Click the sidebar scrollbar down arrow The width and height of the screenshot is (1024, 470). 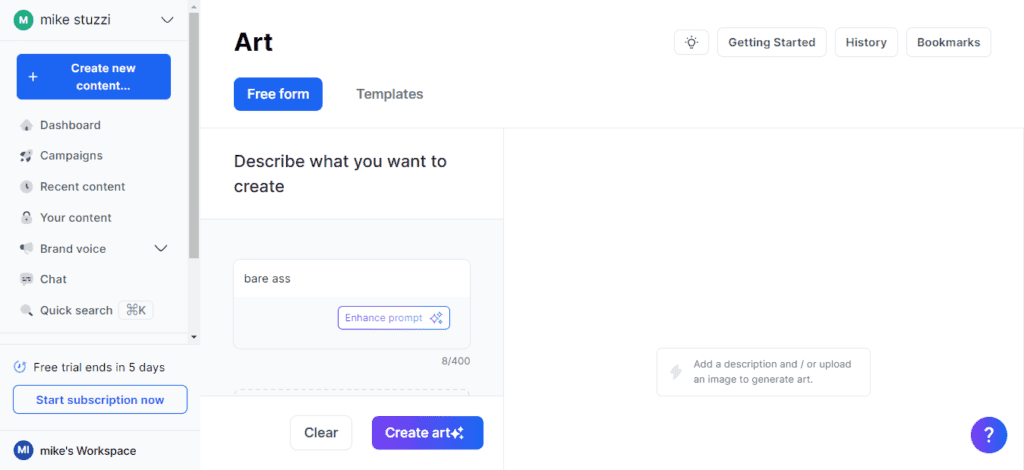pyautogui.click(x=194, y=337)
